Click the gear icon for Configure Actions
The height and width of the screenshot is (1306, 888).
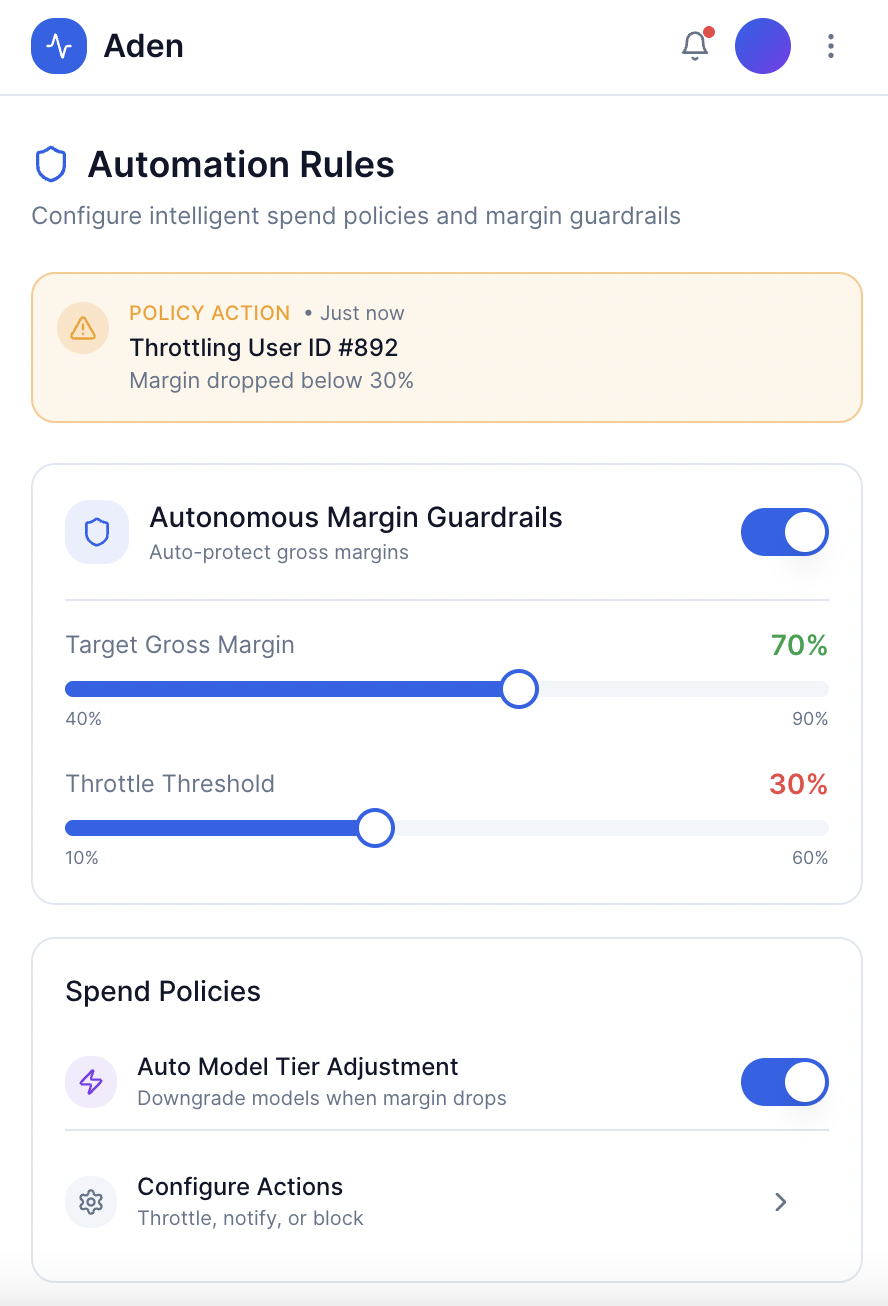click(91, 1201)
